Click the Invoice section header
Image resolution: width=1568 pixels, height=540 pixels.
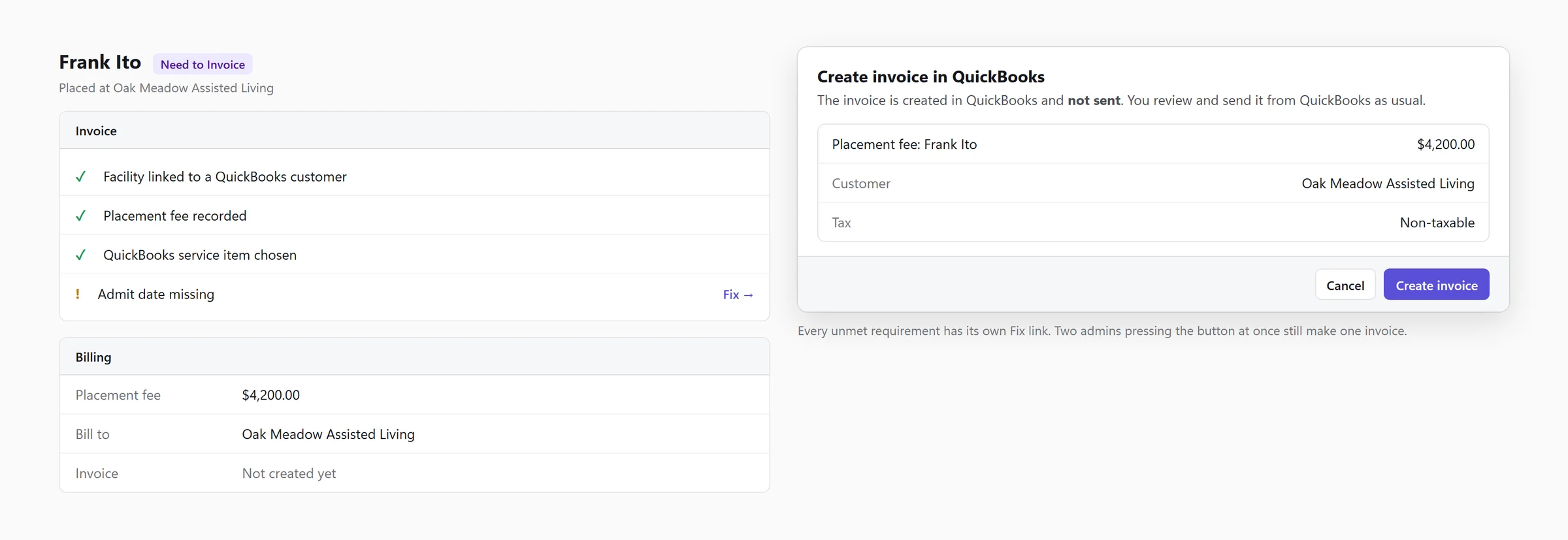point(414,131)
